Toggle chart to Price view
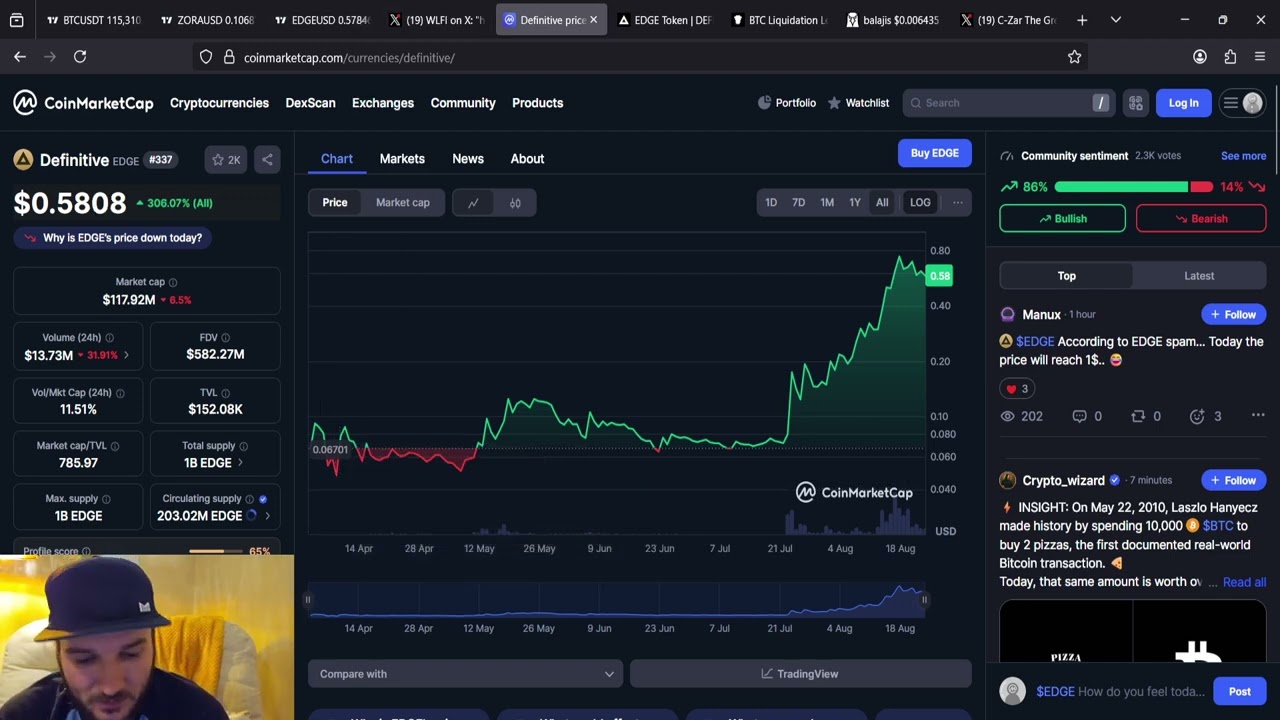Screen dimensions: 1280x720 (x=335, y=203)
